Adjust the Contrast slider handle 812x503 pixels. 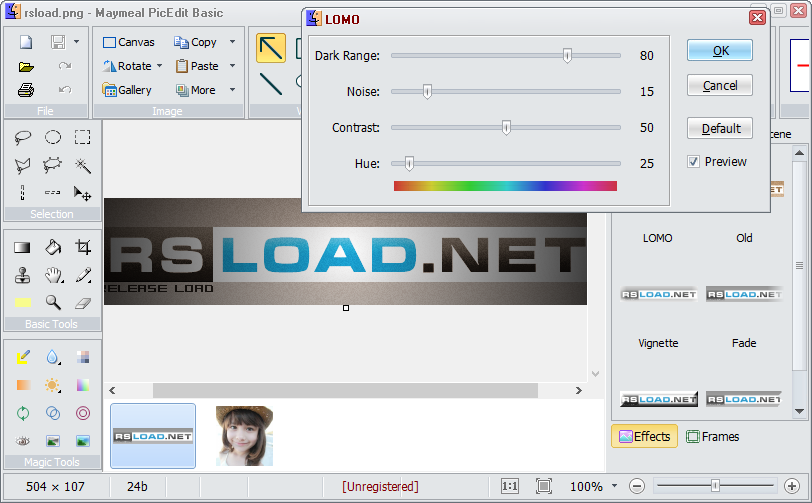tap(506, 127)
